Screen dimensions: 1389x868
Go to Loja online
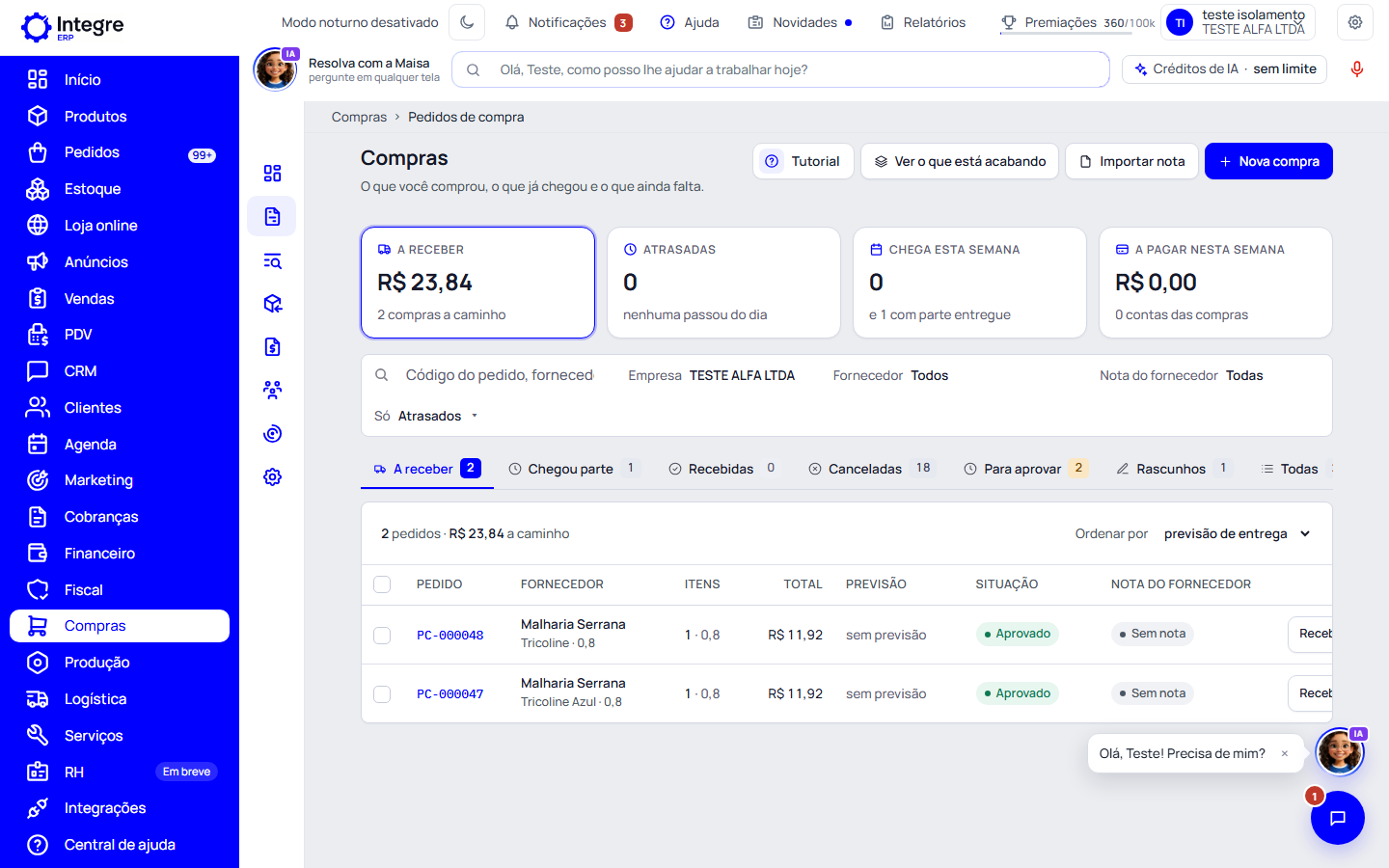point(120,226)
